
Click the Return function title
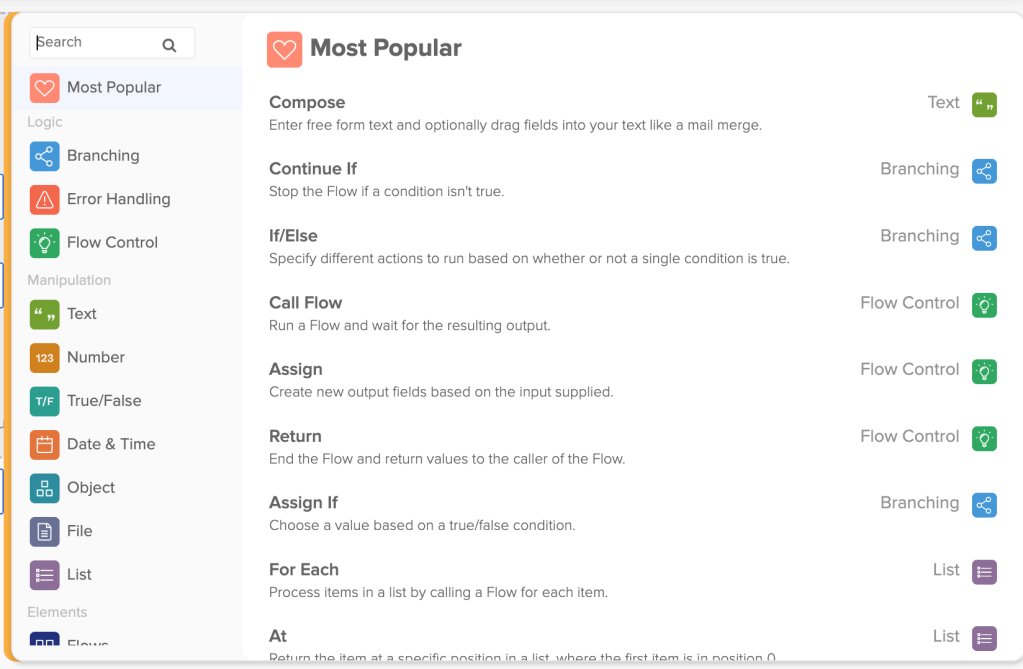coord(295,436)
